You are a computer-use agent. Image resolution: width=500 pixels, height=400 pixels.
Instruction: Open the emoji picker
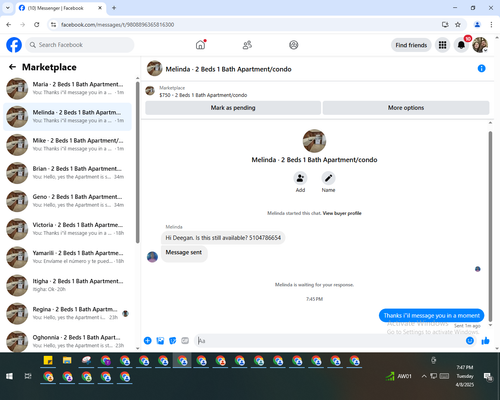(x=470, y=340)
